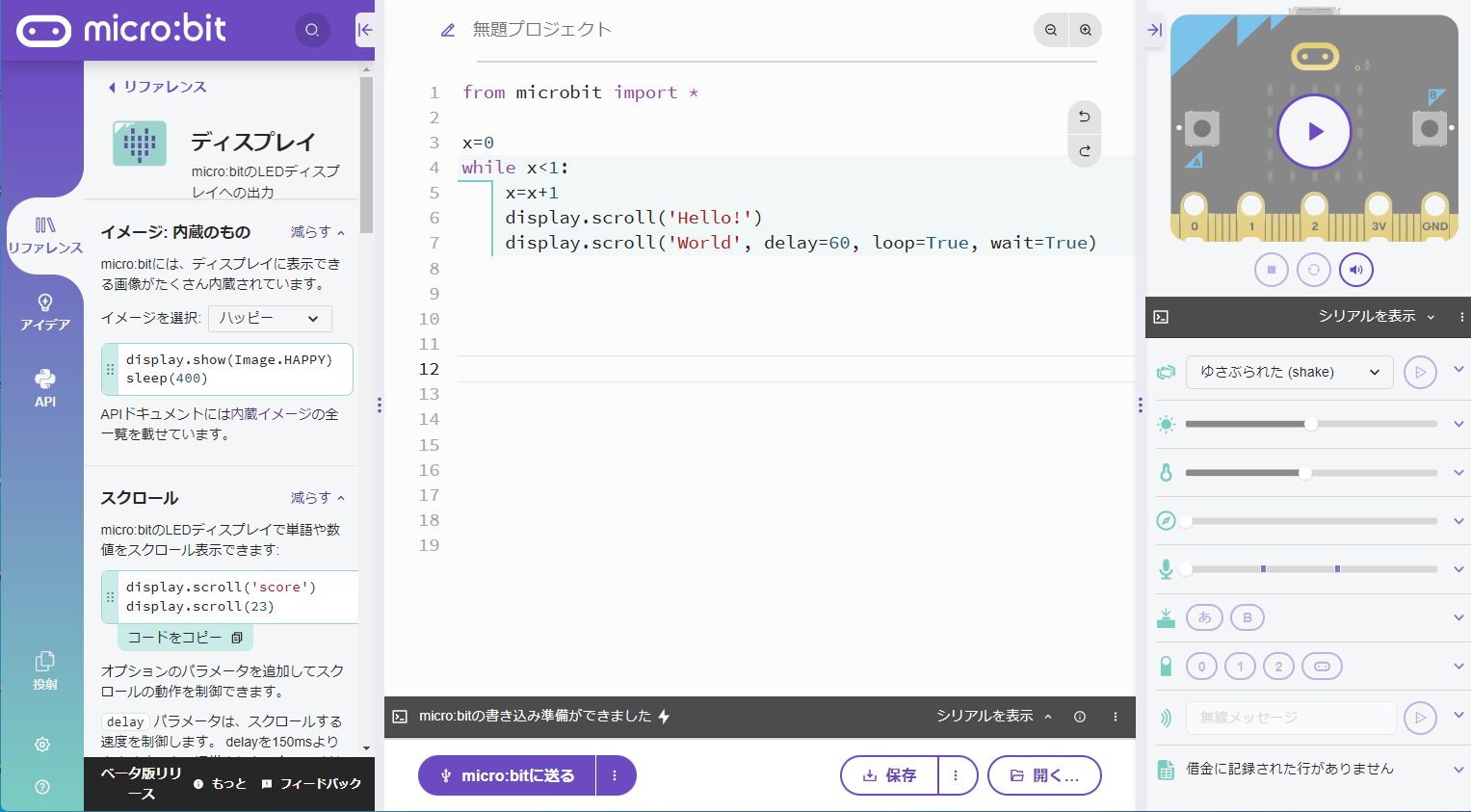
Task: Undo the last edit
Action: pyautogui.click(x=1085, y=118)
